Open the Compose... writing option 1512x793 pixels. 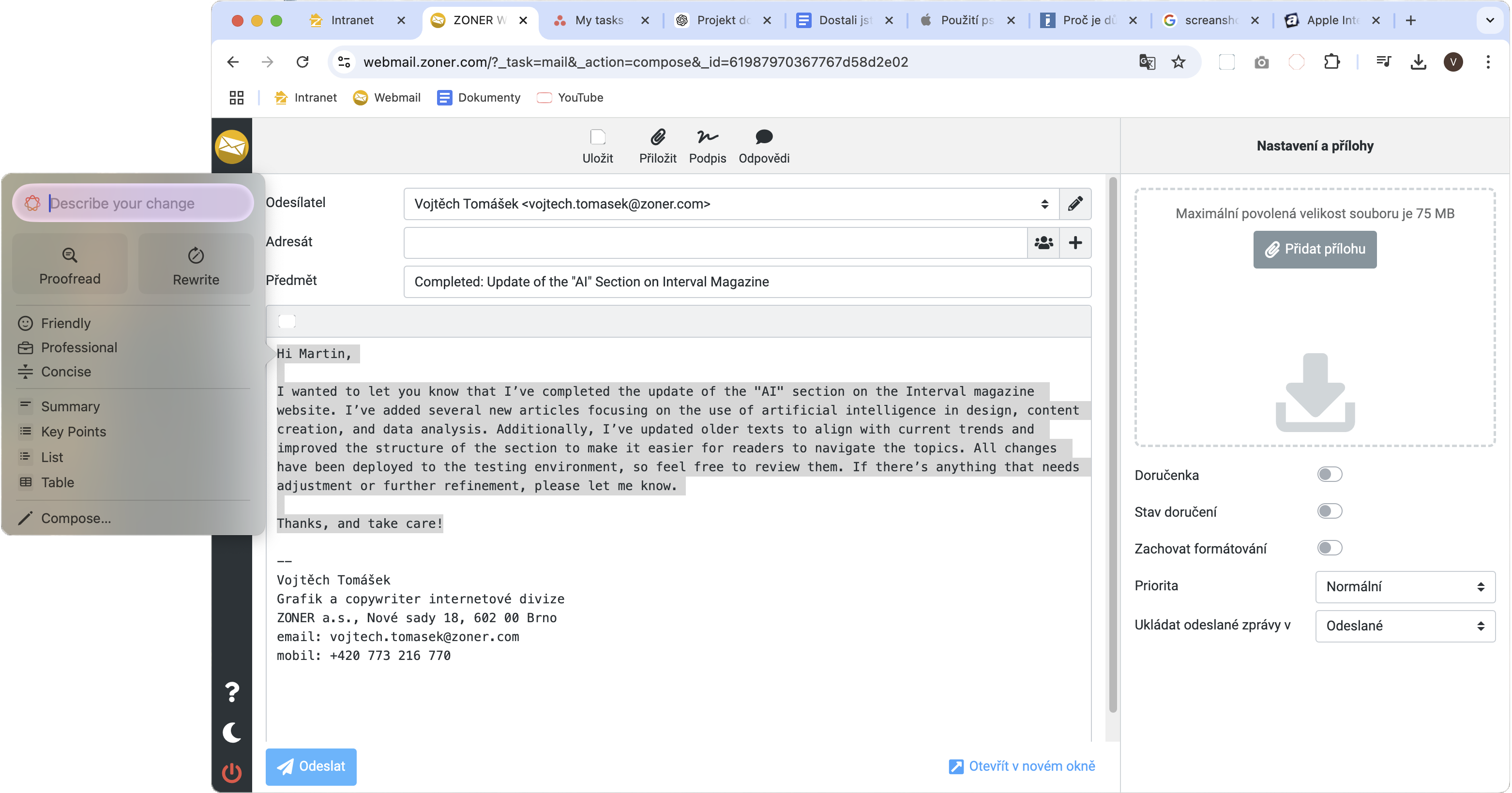tap(63, 518)
